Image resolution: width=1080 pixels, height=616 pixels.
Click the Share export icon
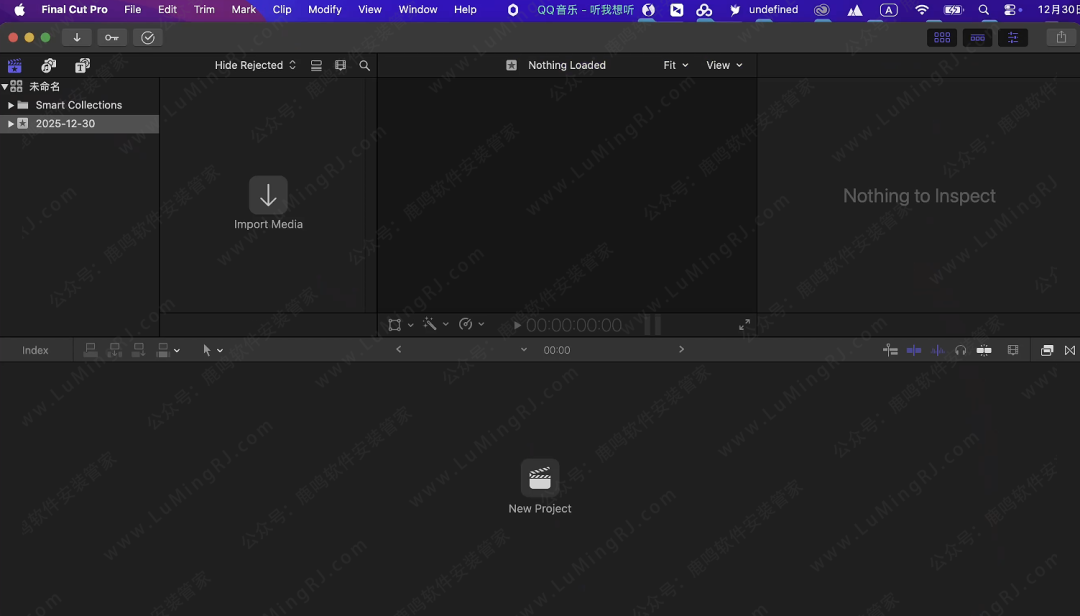point(1060,38)
